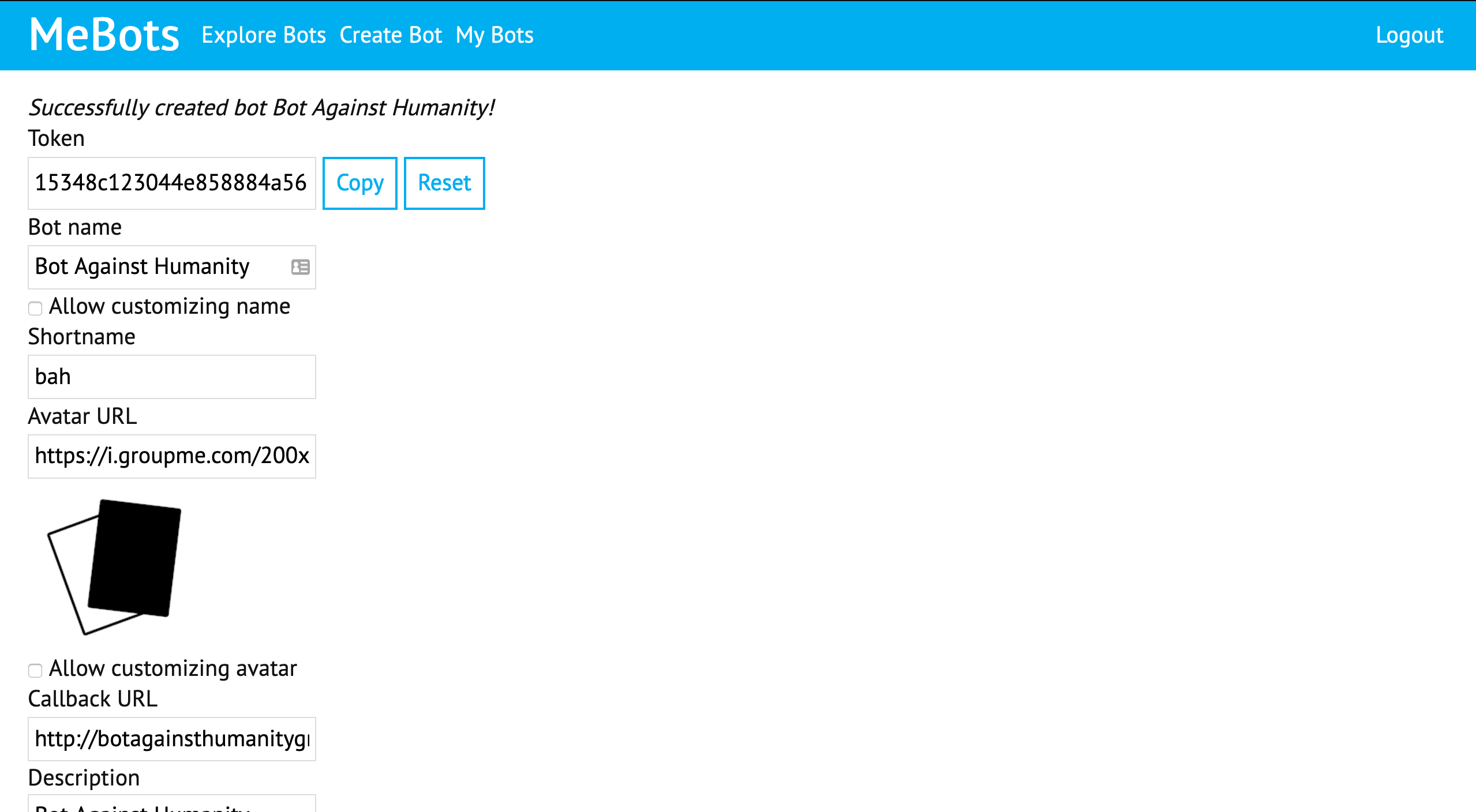This screenshot has width=1476, height=812.
Task: Click the bot avatar cards image
Action: click(x=115, y=567)
